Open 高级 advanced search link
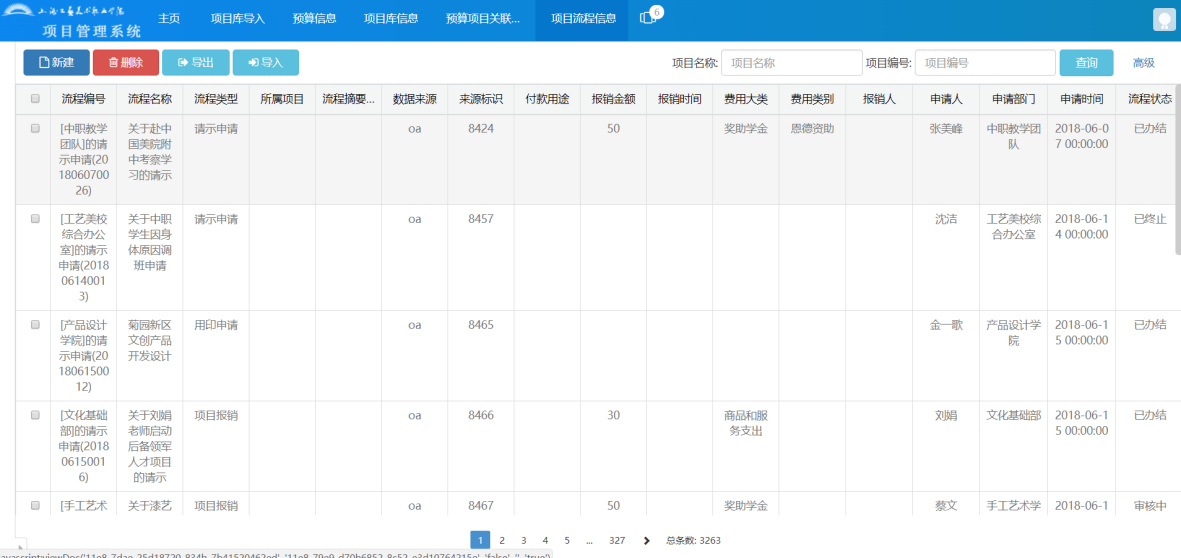Screen dimensions: 1181x558 pyautogui.click(x=1143, y=63)
